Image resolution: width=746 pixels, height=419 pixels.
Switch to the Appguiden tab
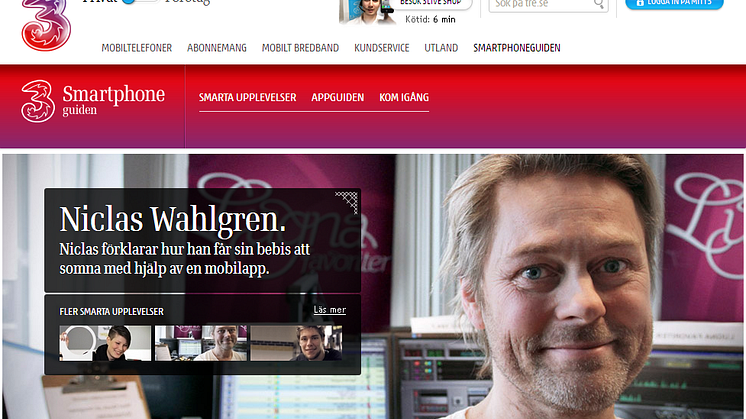pyautogui.click(x=338, y=97)
